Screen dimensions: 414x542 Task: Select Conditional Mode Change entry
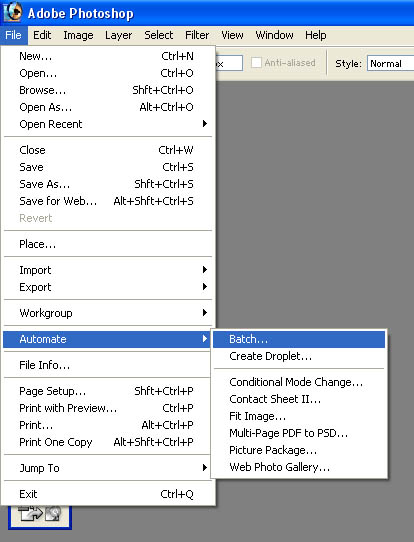[x=299, y=382]
